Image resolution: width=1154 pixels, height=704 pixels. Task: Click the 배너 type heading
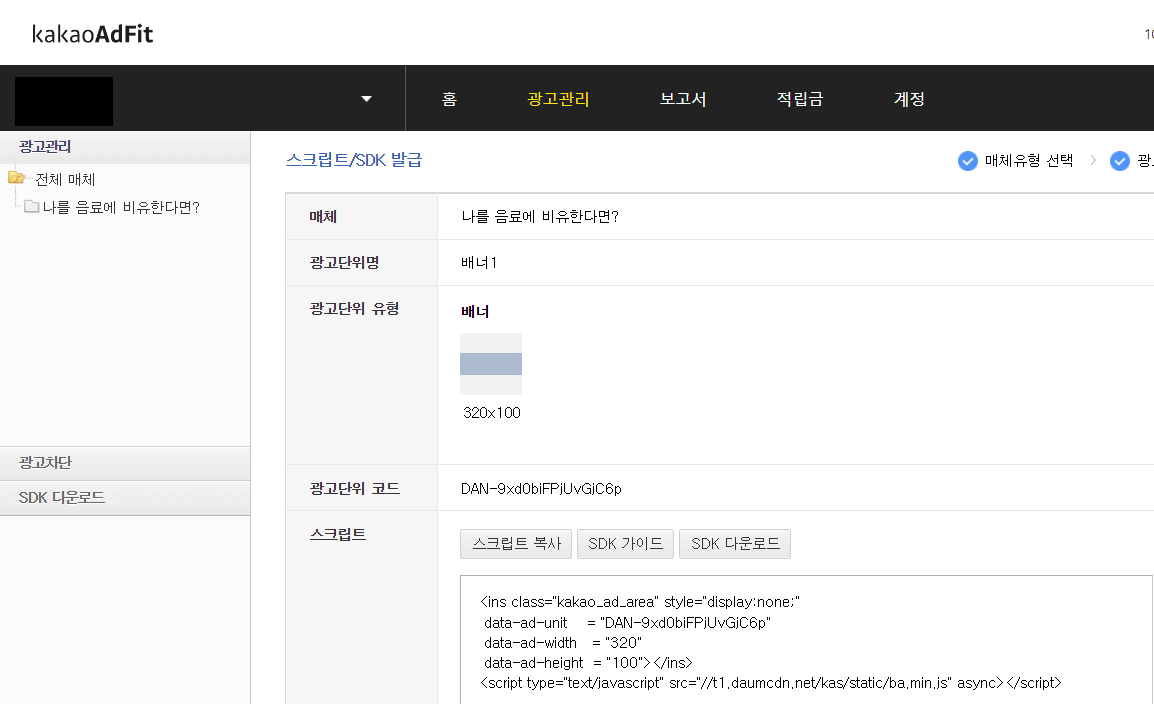(x=475, y=311)
